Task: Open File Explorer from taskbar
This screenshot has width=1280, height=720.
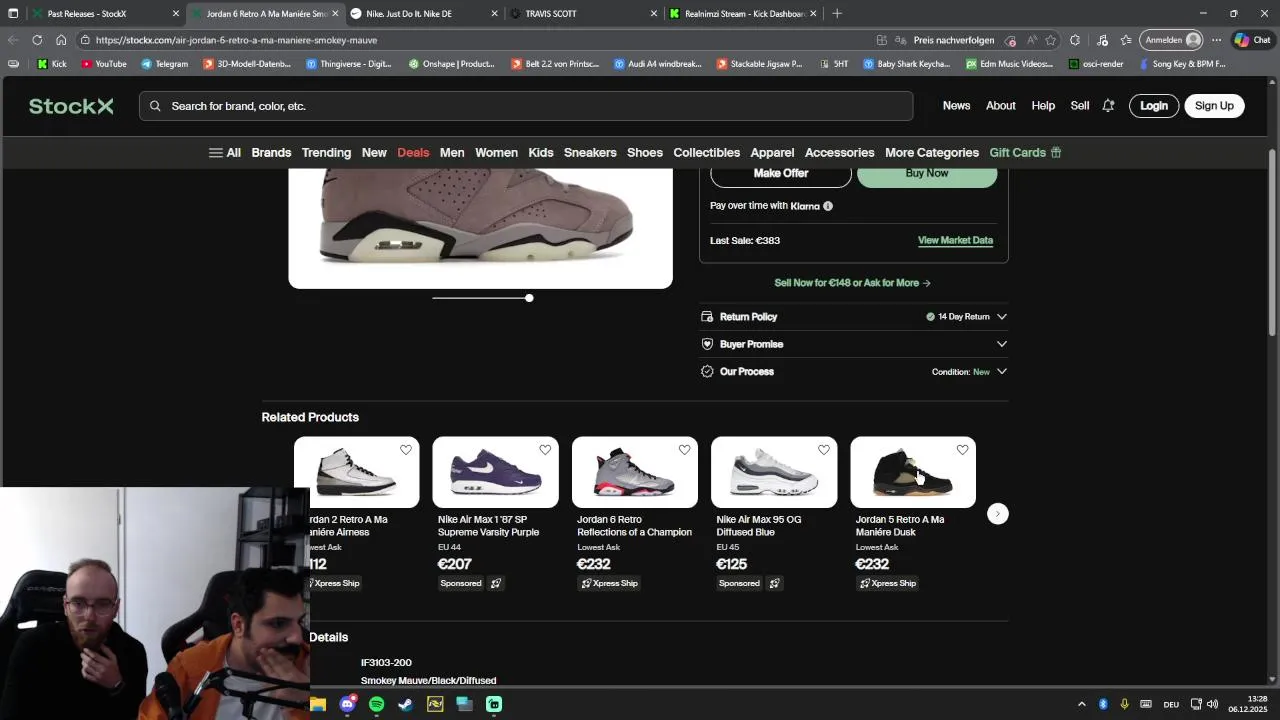Action: coord(318,704)
